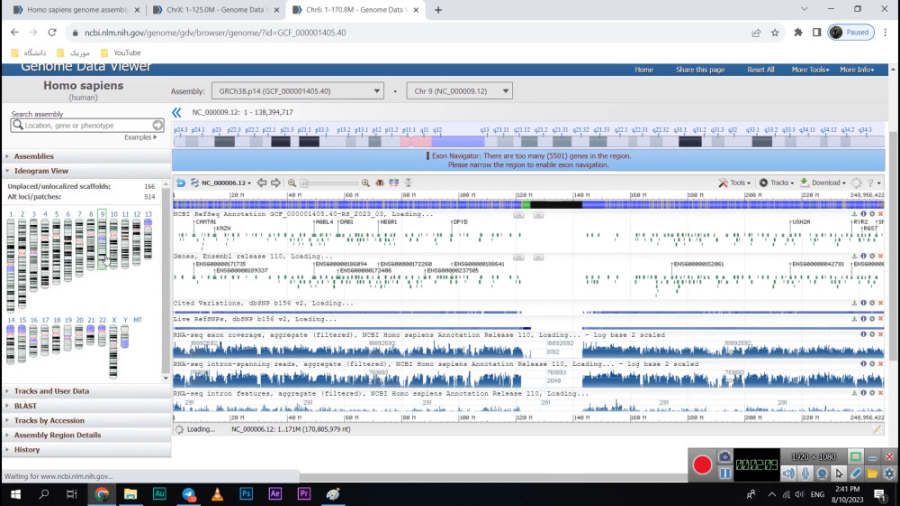Take a screenshot with recorder camera icon
The height and width of the screenshot is (506, 900).
(724, 457)
